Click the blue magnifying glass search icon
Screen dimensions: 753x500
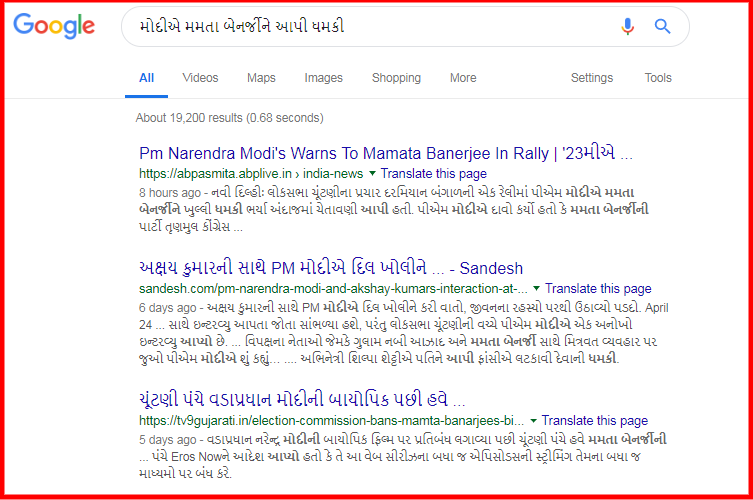(x=663, y=26)
